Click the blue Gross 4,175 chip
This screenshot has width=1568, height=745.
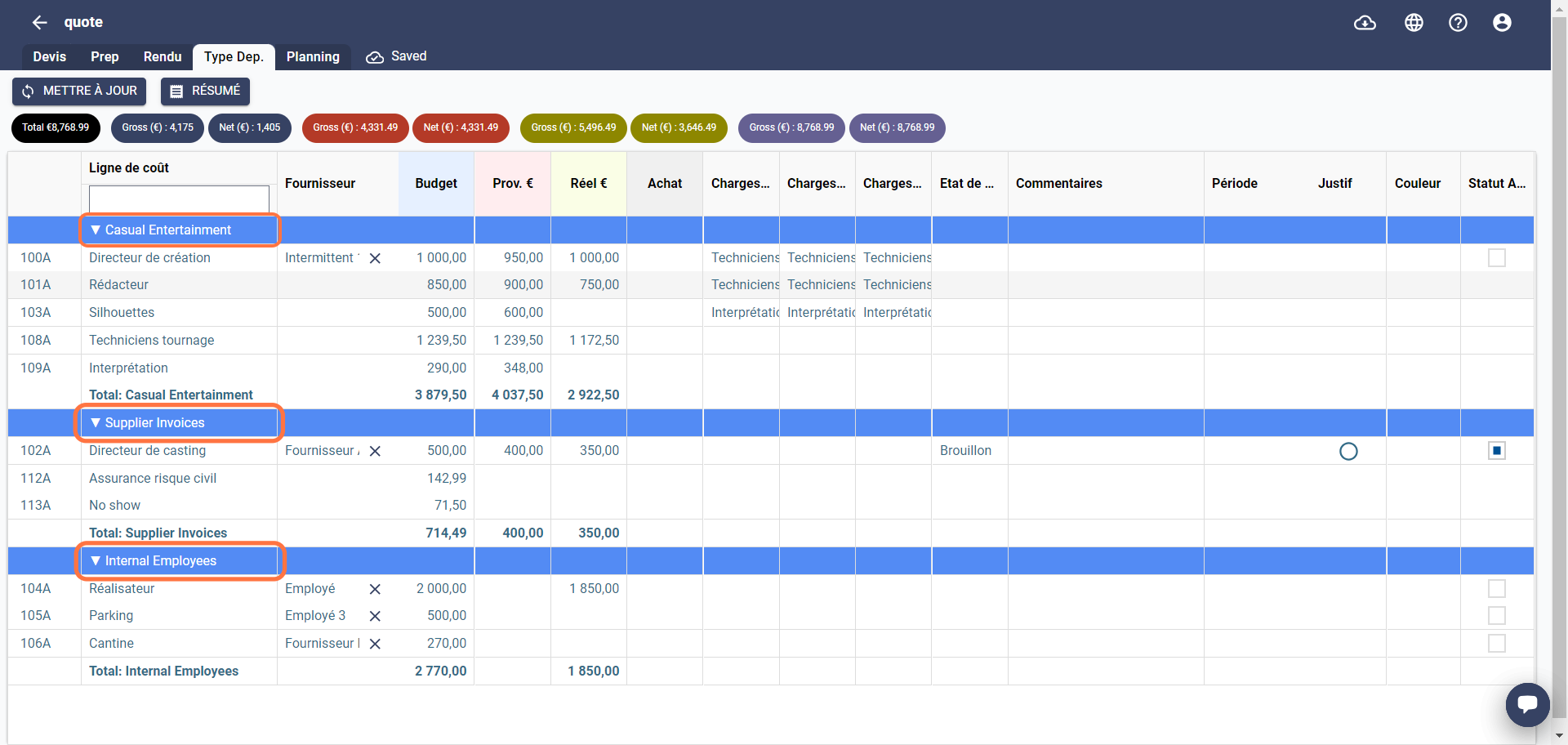click(158, 127)
